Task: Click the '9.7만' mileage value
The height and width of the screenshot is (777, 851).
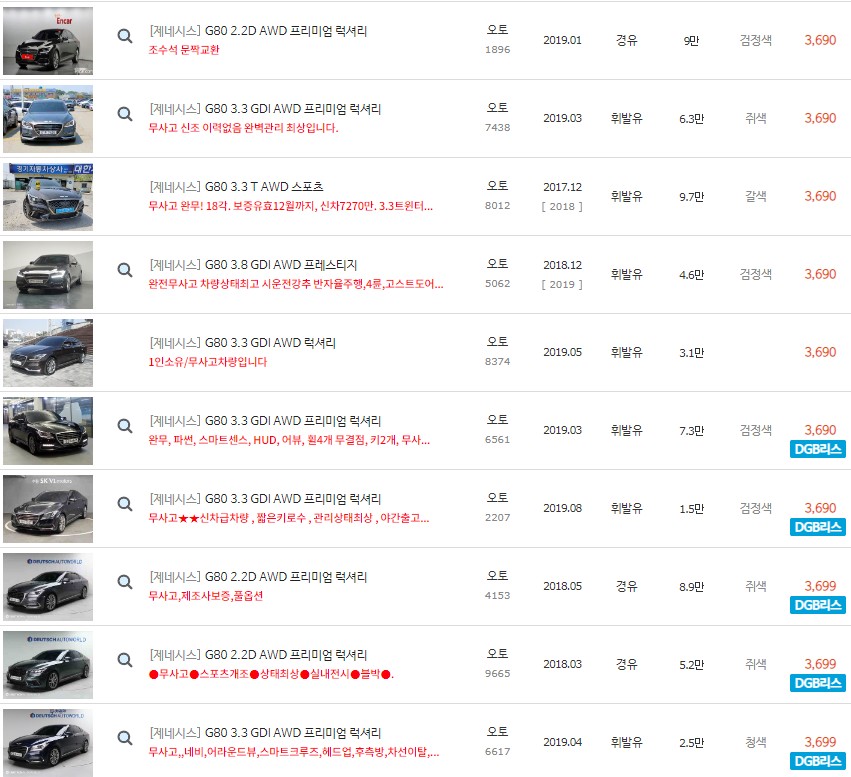Action: pos(691,197)
